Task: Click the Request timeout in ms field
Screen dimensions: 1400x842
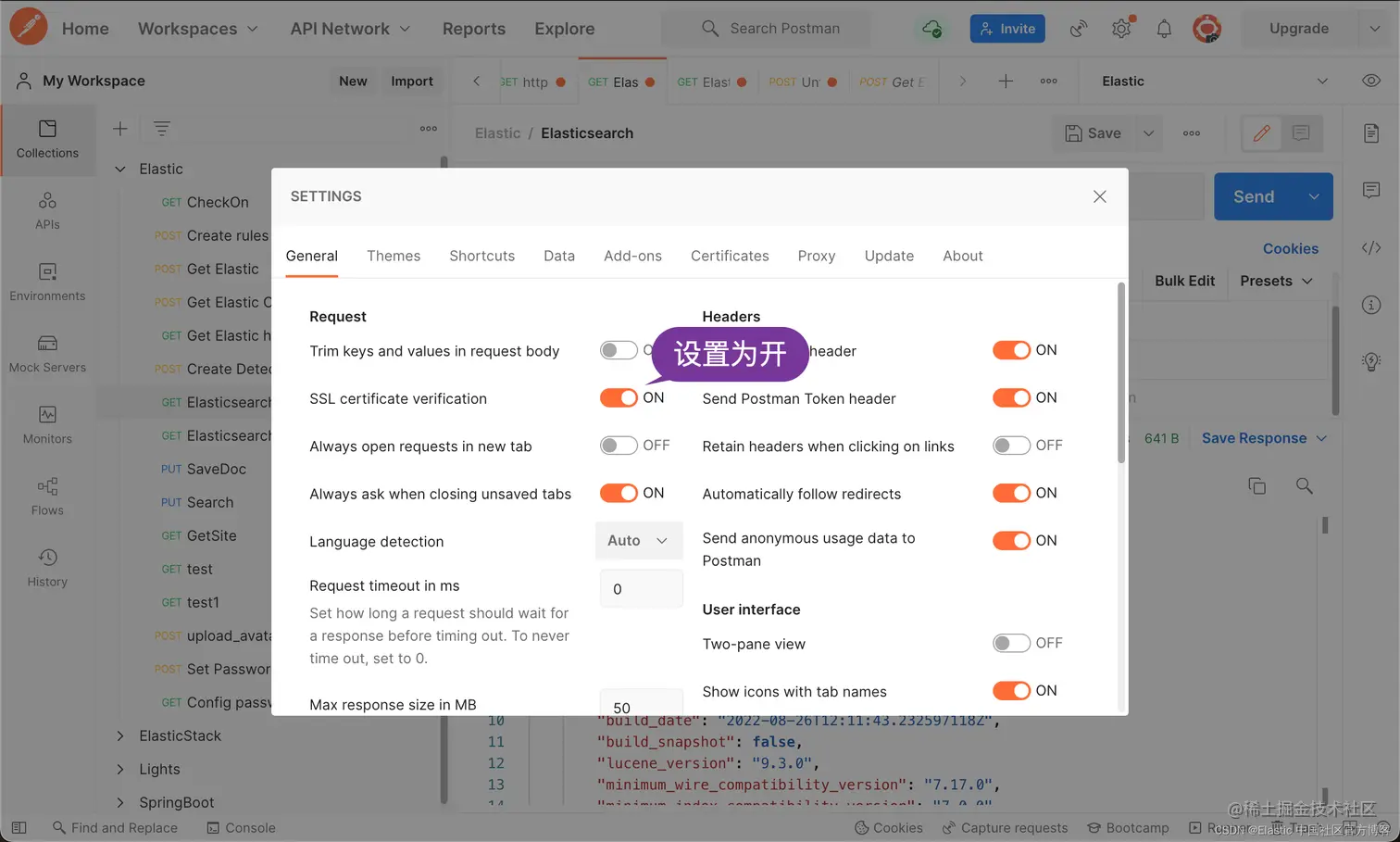Action: [641, 589]
